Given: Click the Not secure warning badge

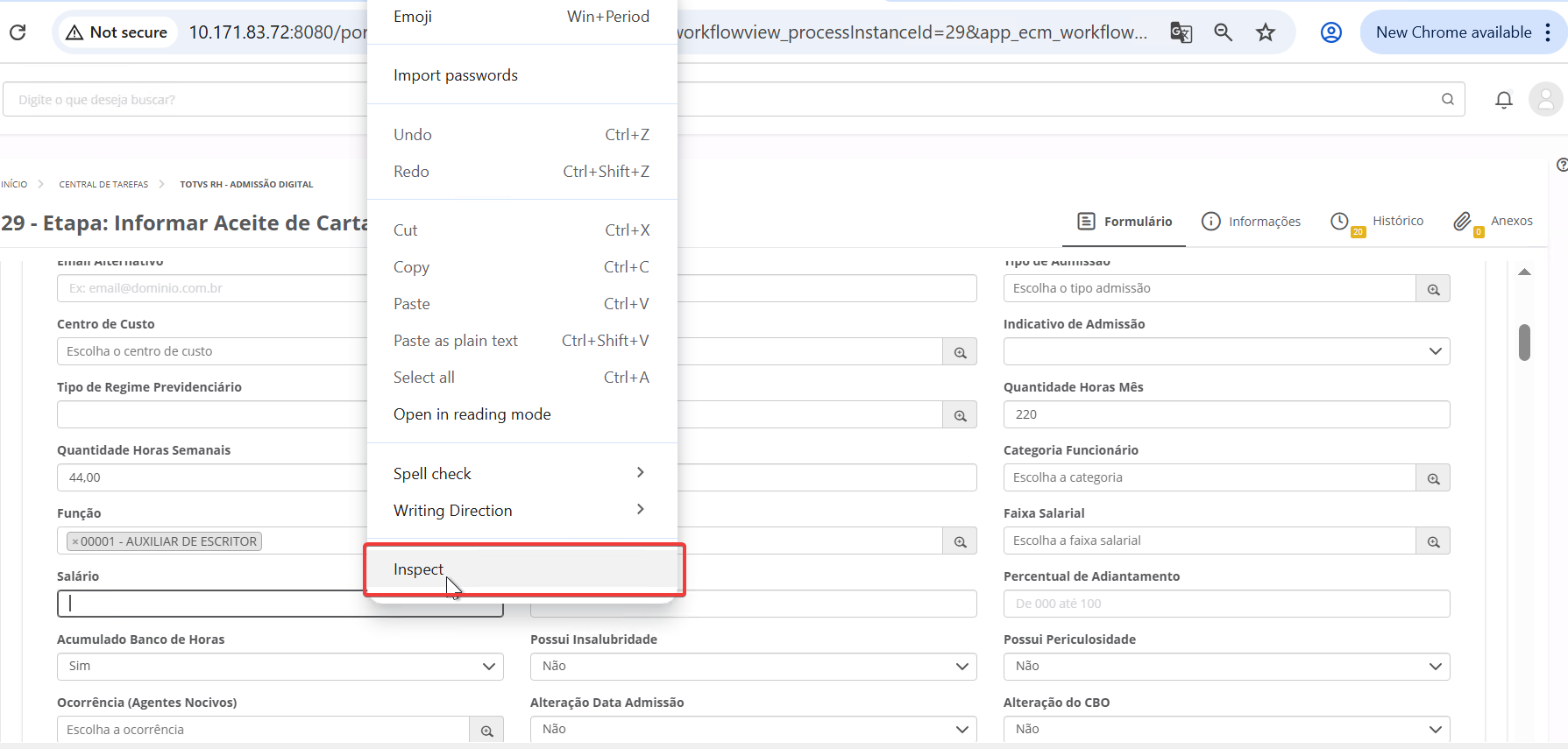Looking at the screenshot, I should pos(117,32).
